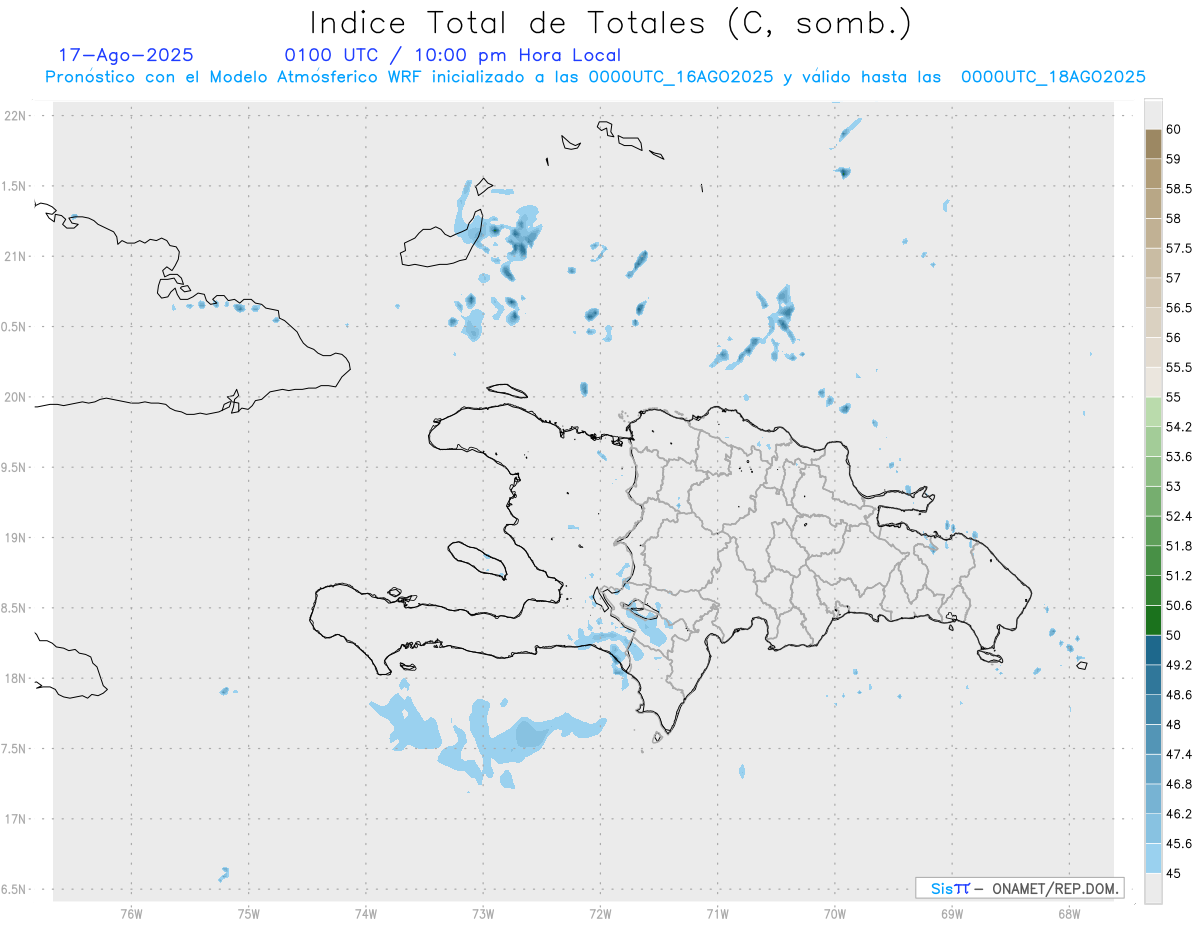1200x927 pixels.
Task: Click the '58.5' value on the color scale
Action: pos(1179,189)
